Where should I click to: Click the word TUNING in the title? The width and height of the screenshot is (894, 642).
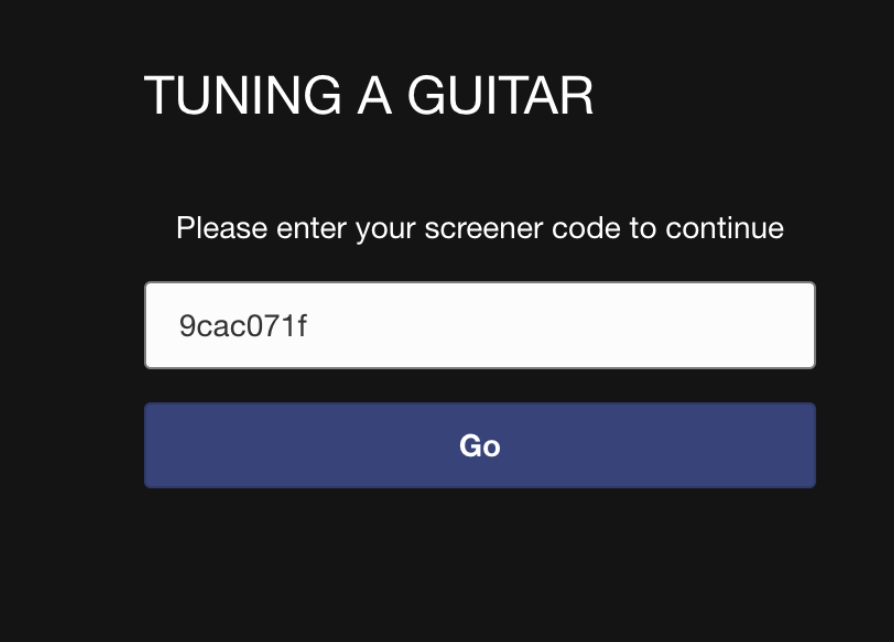click(x=243, y=96)
